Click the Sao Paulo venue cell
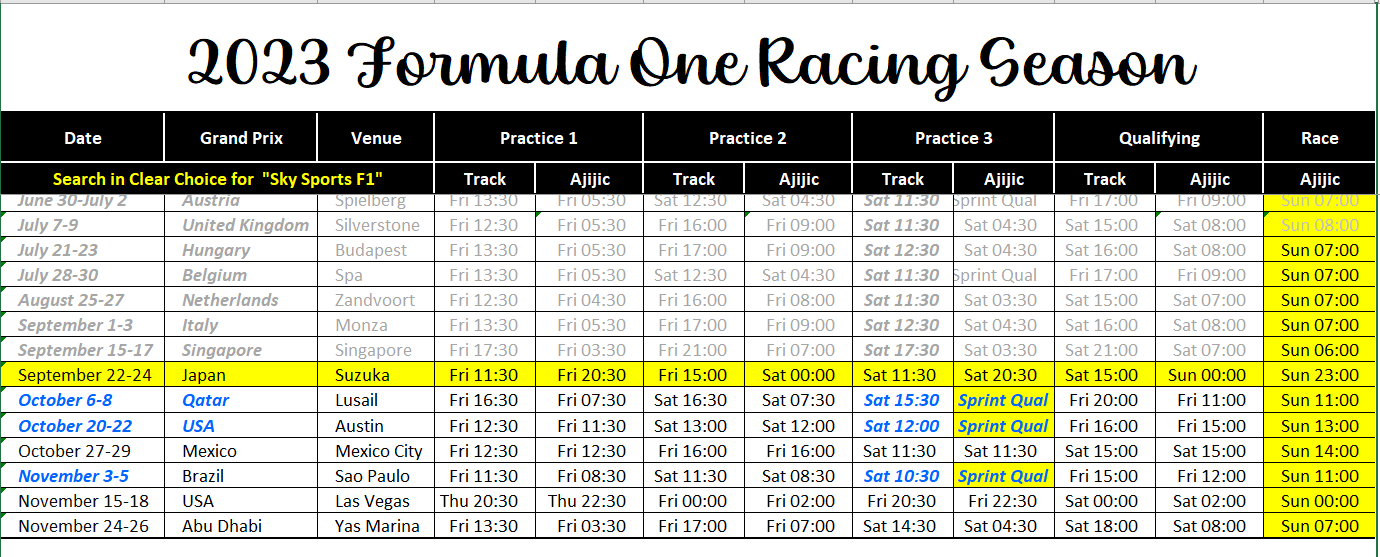This screenshot has height=557, width=1380. (x=376, y=476)
